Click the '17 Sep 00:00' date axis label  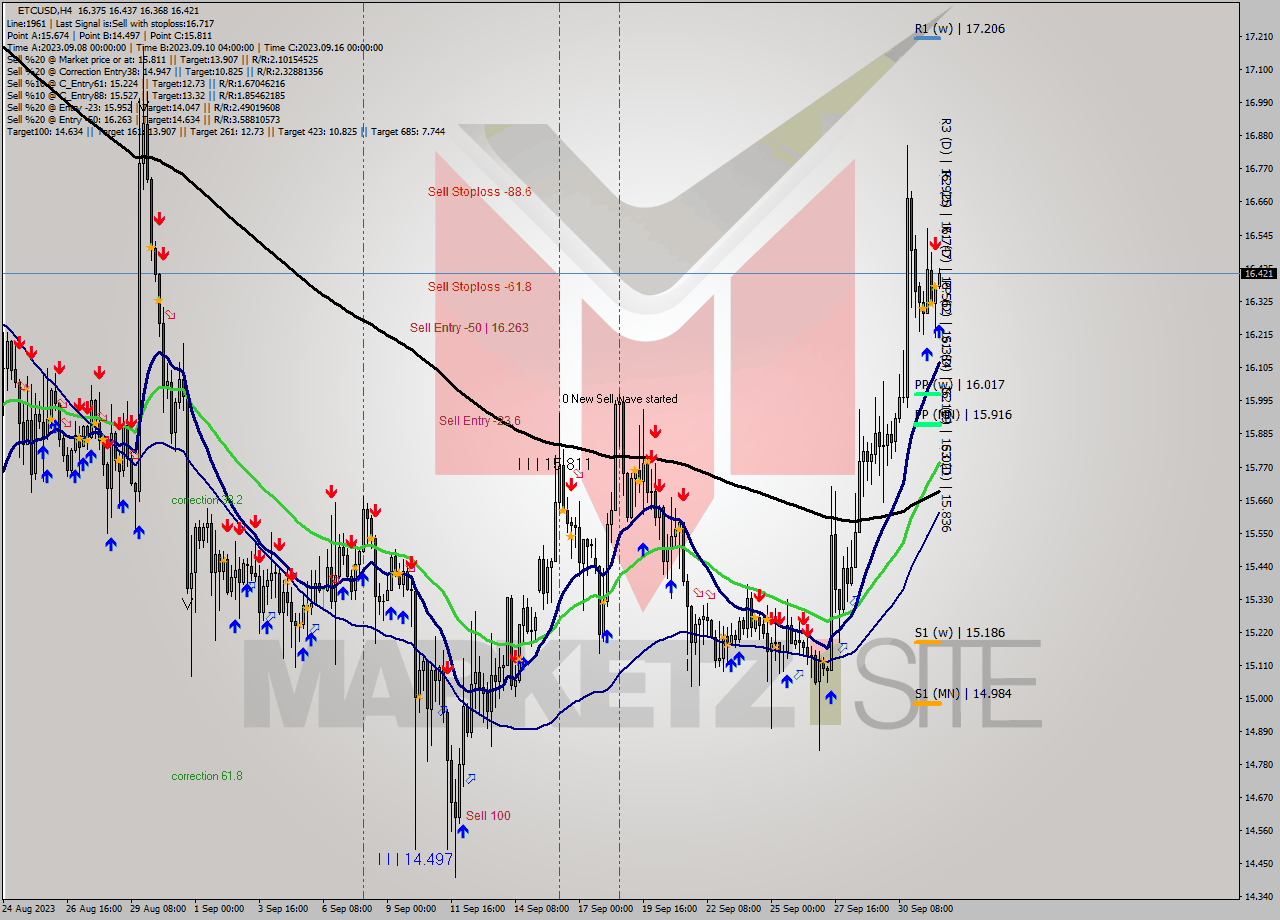(x=605, y=909)
